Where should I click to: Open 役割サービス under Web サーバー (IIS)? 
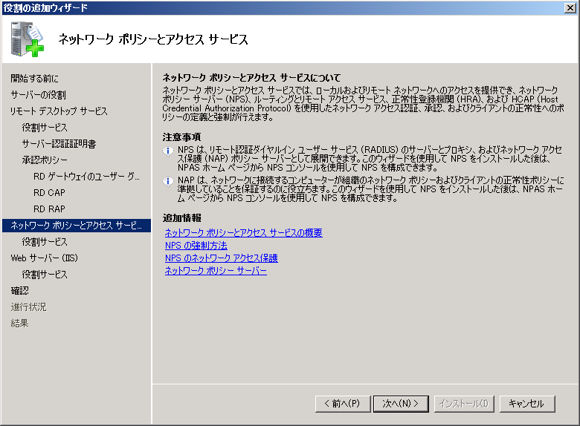(44, 274)
